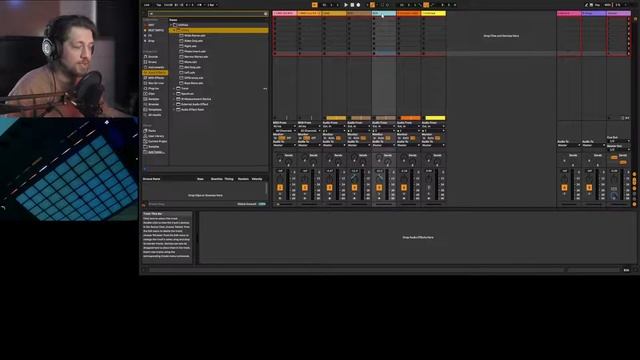Select the pink return track header
Image resolution: width=640 pixels, height=360 pixels.
pyautogui.click(x=569, y=13)
